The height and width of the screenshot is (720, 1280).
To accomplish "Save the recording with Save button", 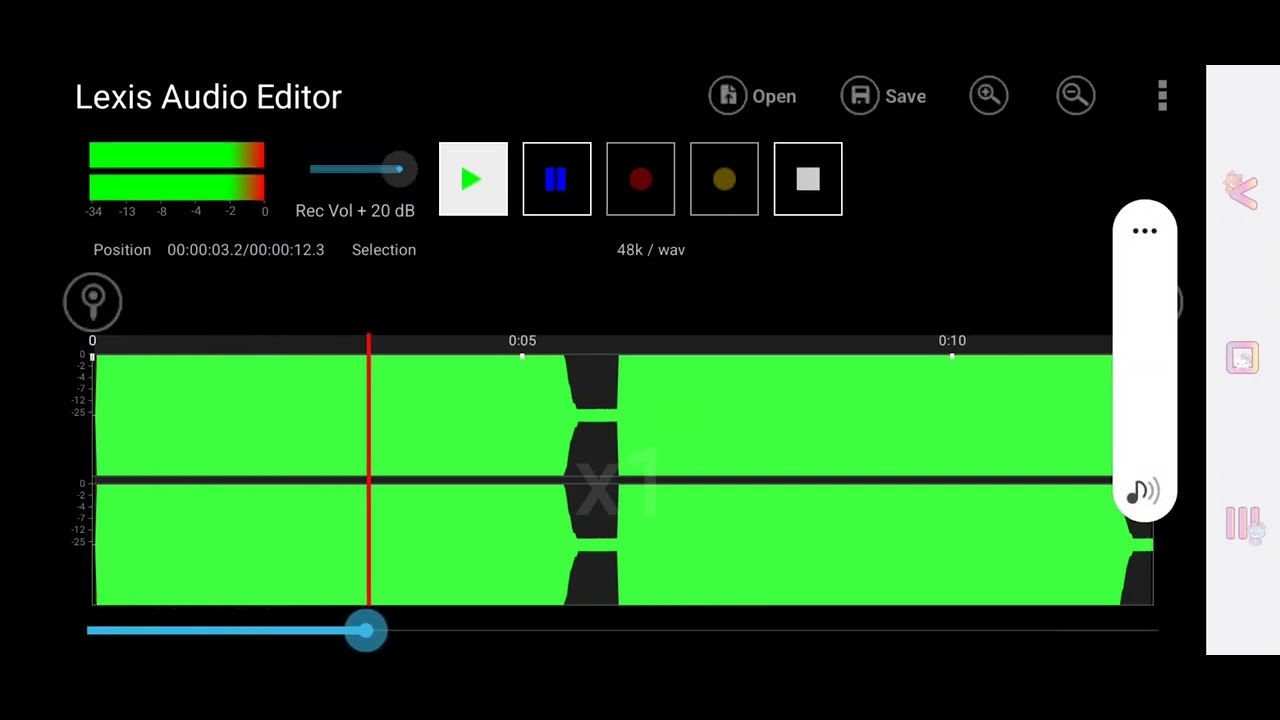I will pyautogui.click(x=884, y=96).
